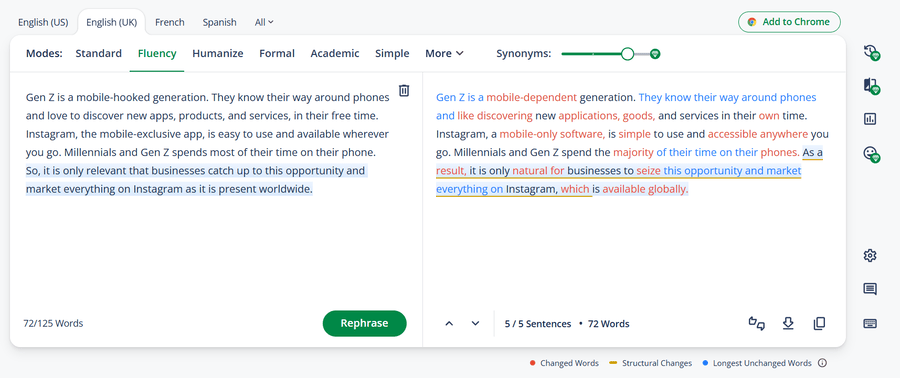This screenshot has height=378, width=900.
Task: Click "natural for" in output
Action: pyautogui.click(x=538, y=170)
